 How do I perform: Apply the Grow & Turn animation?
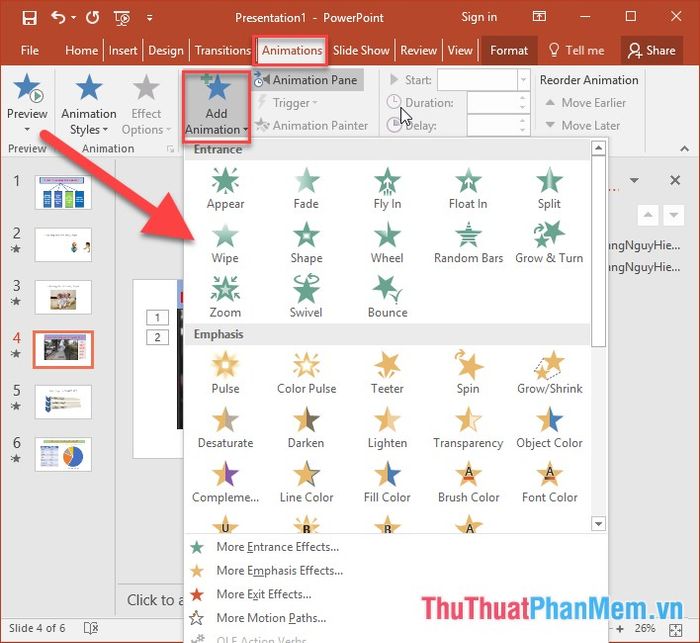point(549,242)
